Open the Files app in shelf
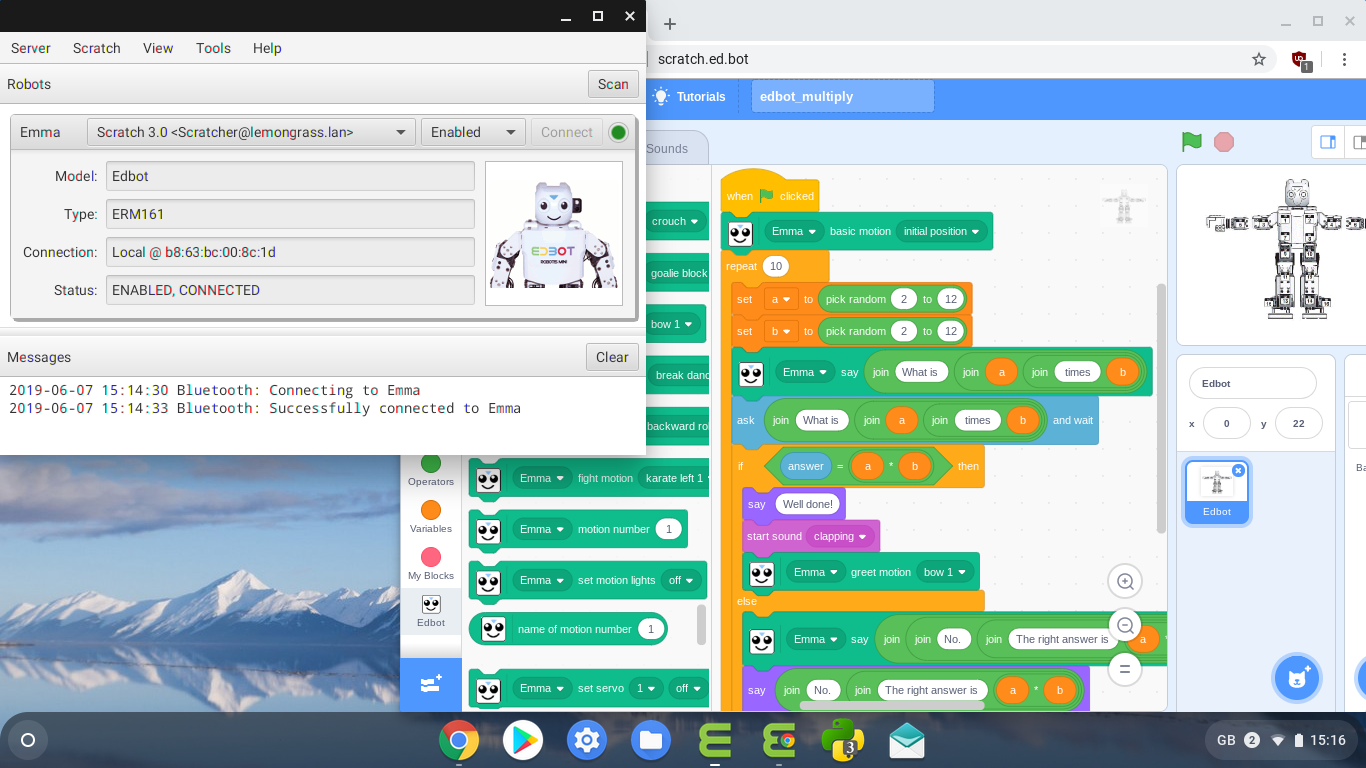The height and width of the screenshot is (768, 1366). coord(651,741)
